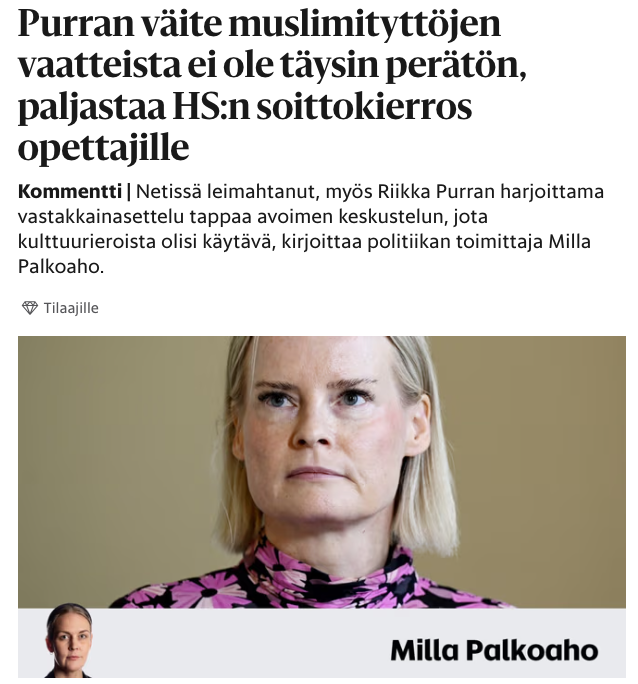The height and width of the screenshot is (684, 638).
Task: Click the lead text starting "Netissä leimahtanut"
Action: click(x=310, y=229)
